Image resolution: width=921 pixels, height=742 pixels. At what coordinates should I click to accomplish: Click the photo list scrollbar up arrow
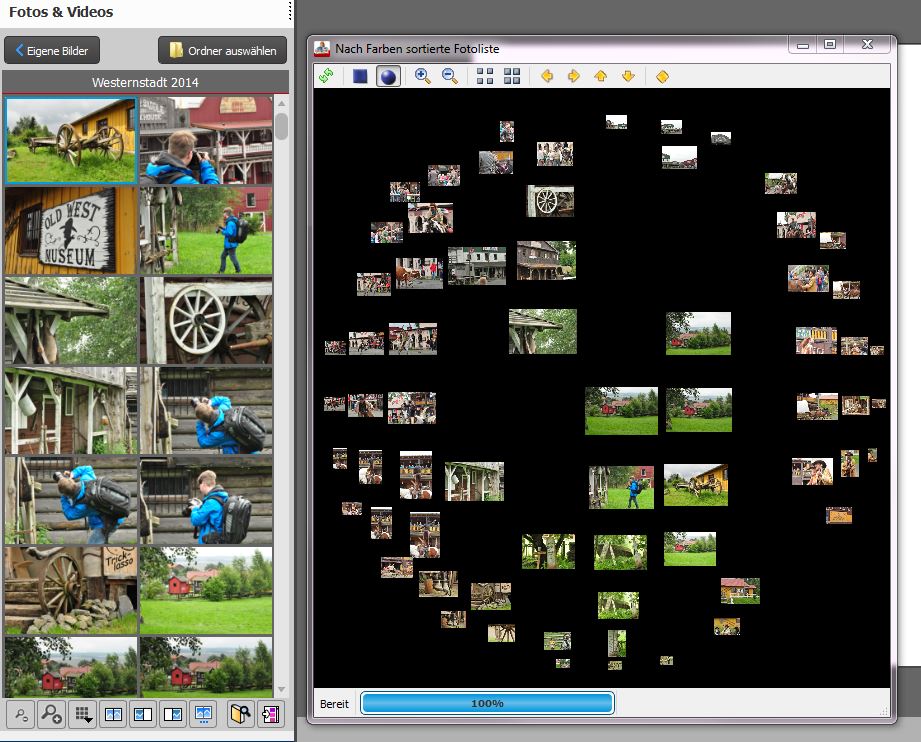(x=282, y=103)
